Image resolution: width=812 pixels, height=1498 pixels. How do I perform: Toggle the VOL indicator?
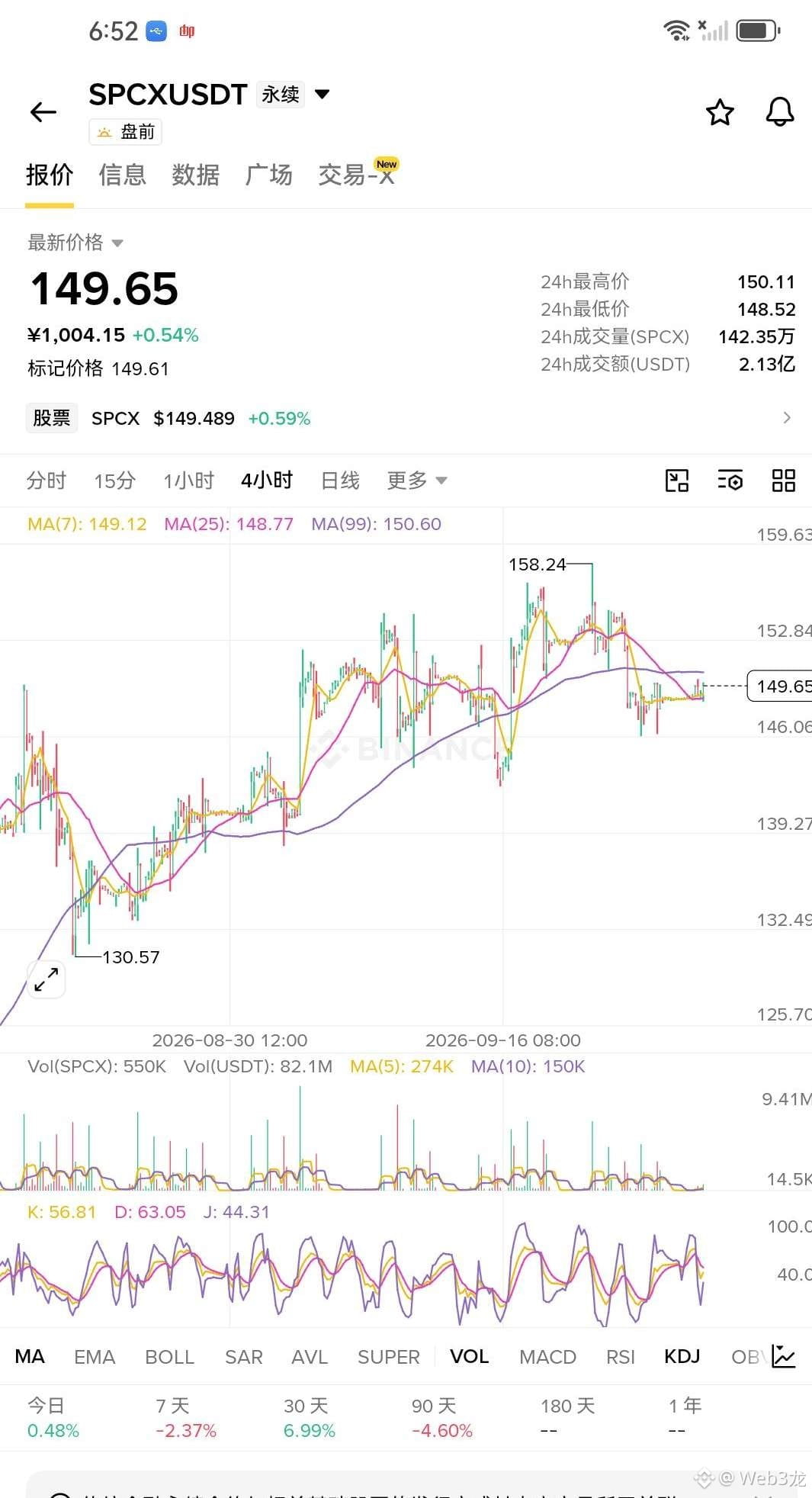470,1357
